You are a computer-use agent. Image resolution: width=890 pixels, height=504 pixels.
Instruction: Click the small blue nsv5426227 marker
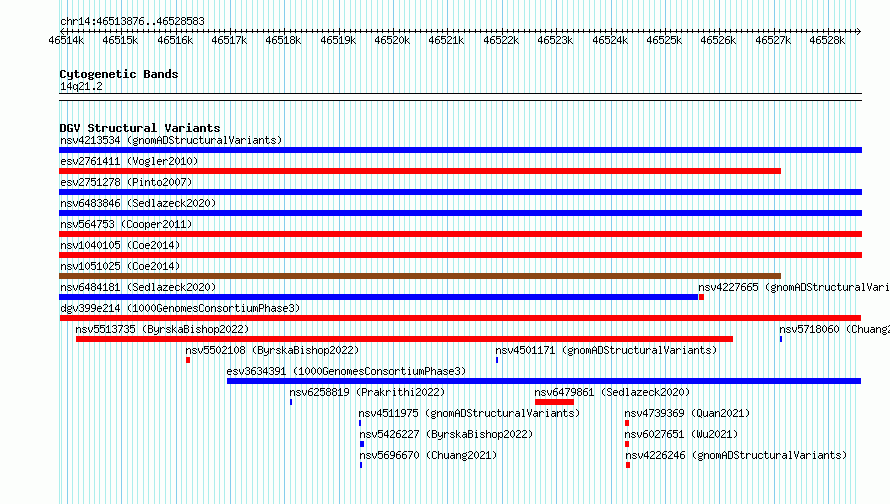pyautogui.click(x=362, y=444)
